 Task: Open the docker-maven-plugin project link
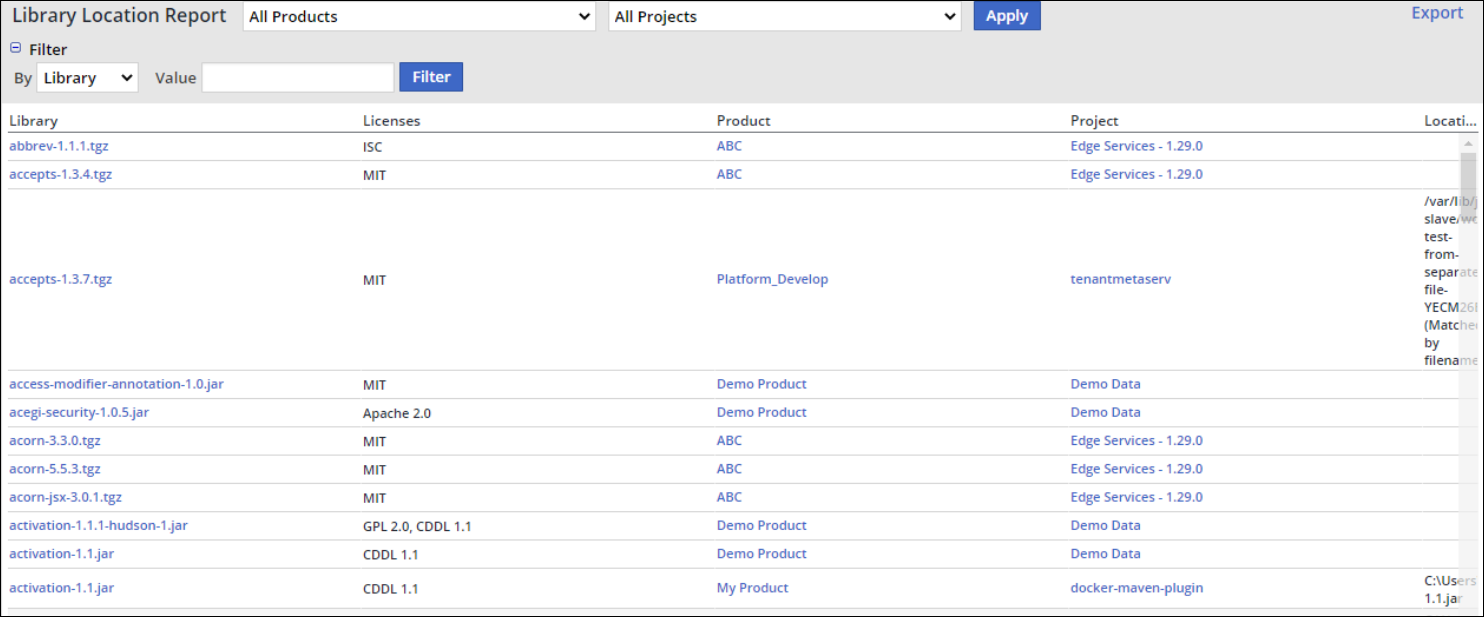tap(1136, 588)
